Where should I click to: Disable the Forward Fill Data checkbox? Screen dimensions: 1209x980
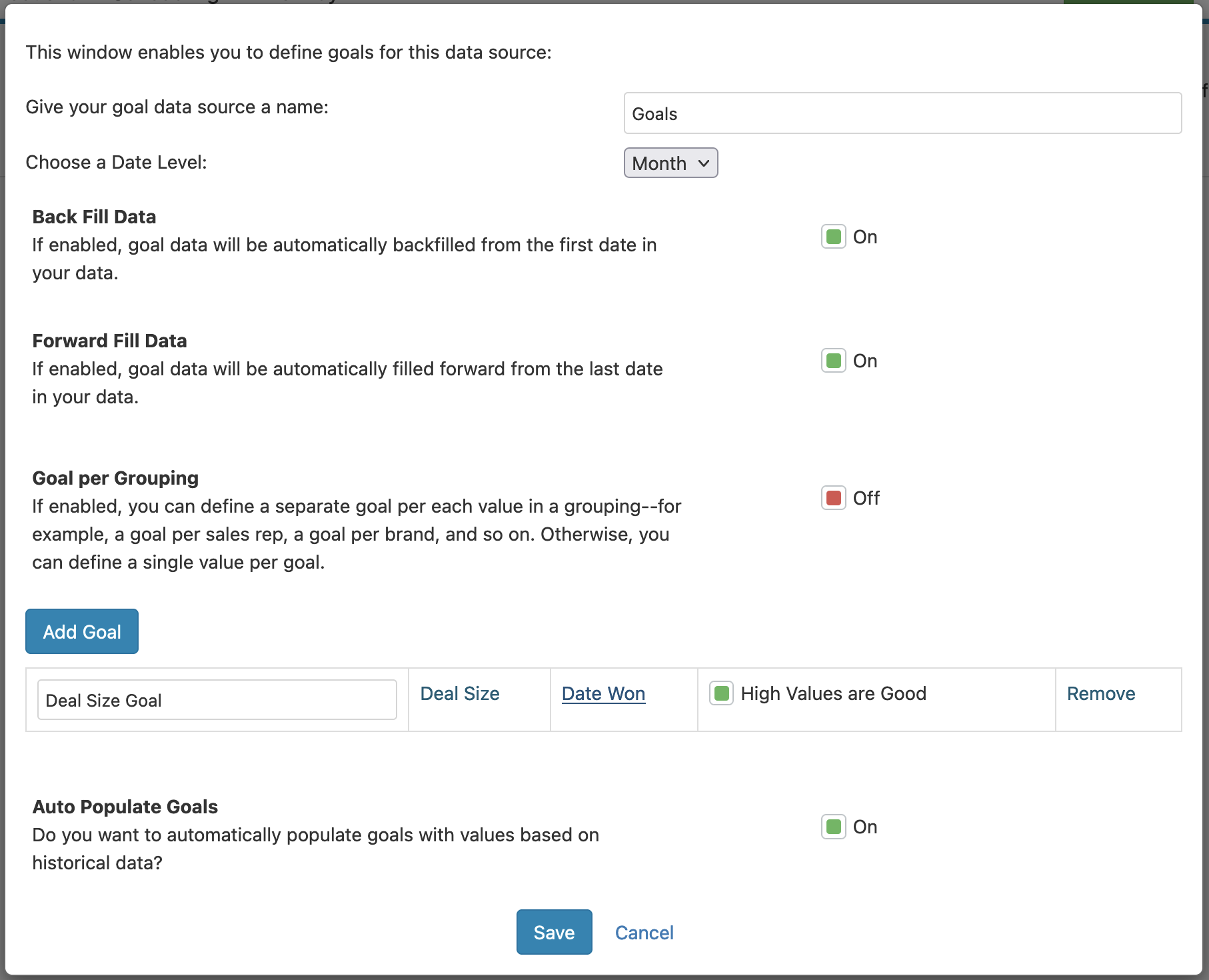point(833,361)
